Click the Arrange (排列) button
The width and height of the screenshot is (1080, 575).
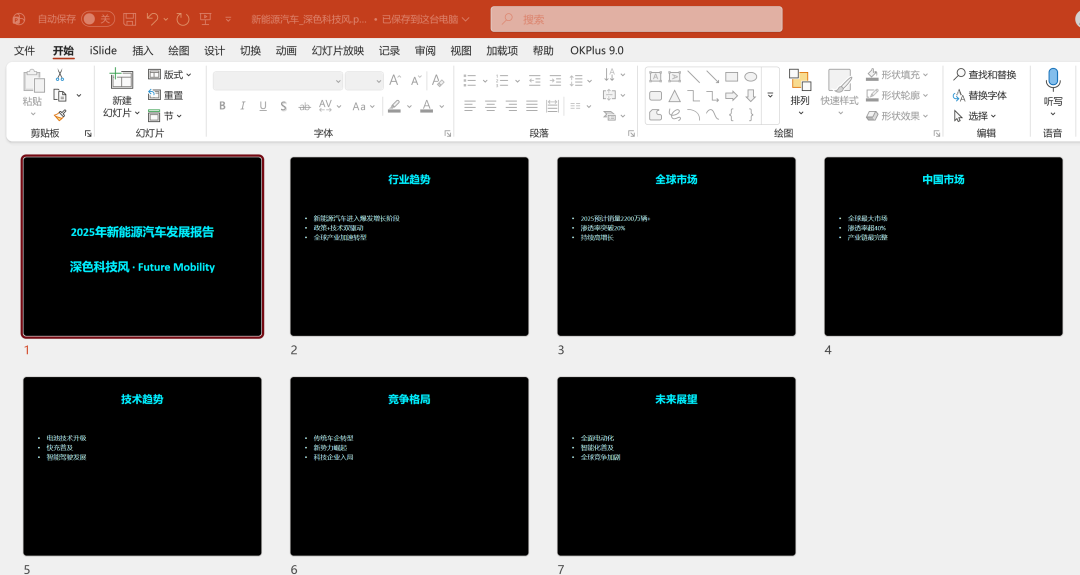tap(800, 90)
